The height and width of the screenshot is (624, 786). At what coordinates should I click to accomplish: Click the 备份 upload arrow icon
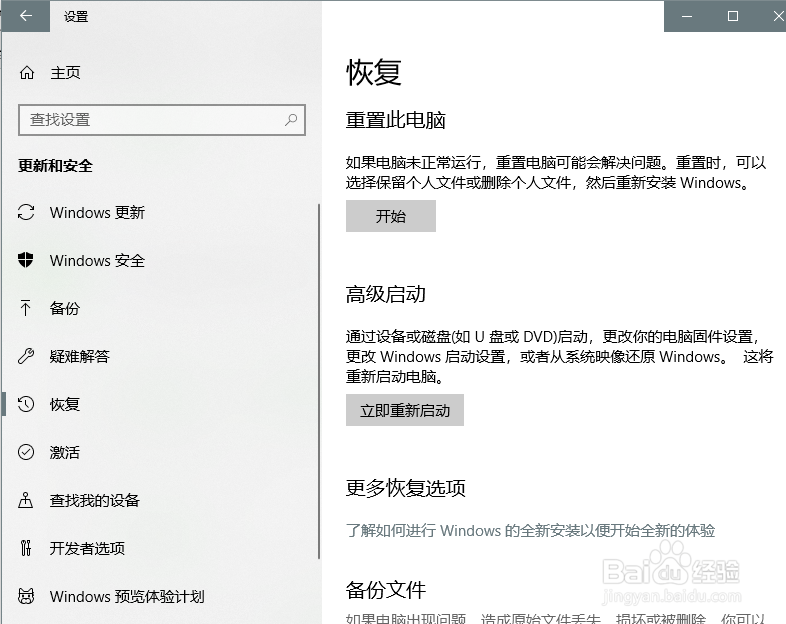point(26,308)
